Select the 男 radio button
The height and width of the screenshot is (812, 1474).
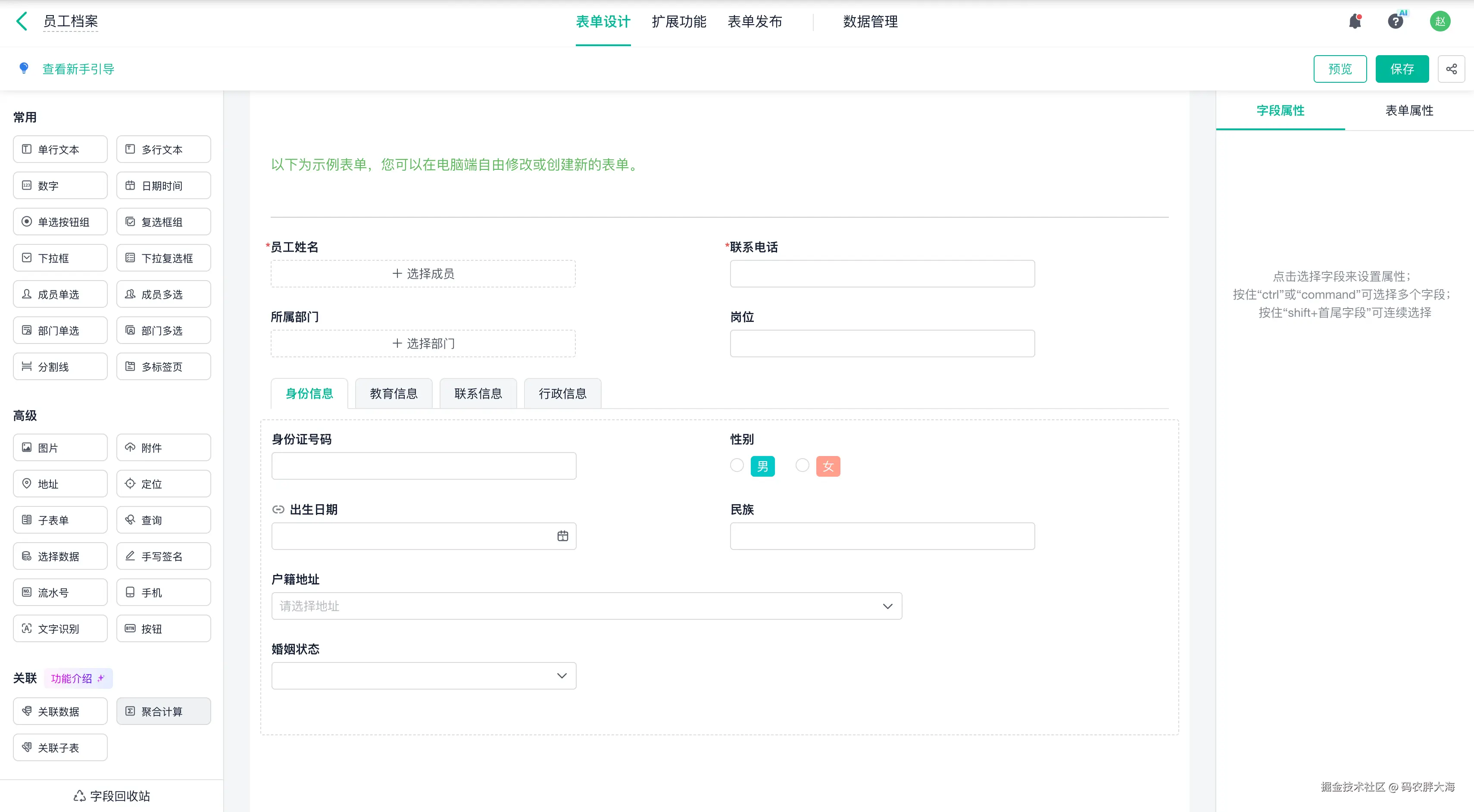[x=737, y=465]
